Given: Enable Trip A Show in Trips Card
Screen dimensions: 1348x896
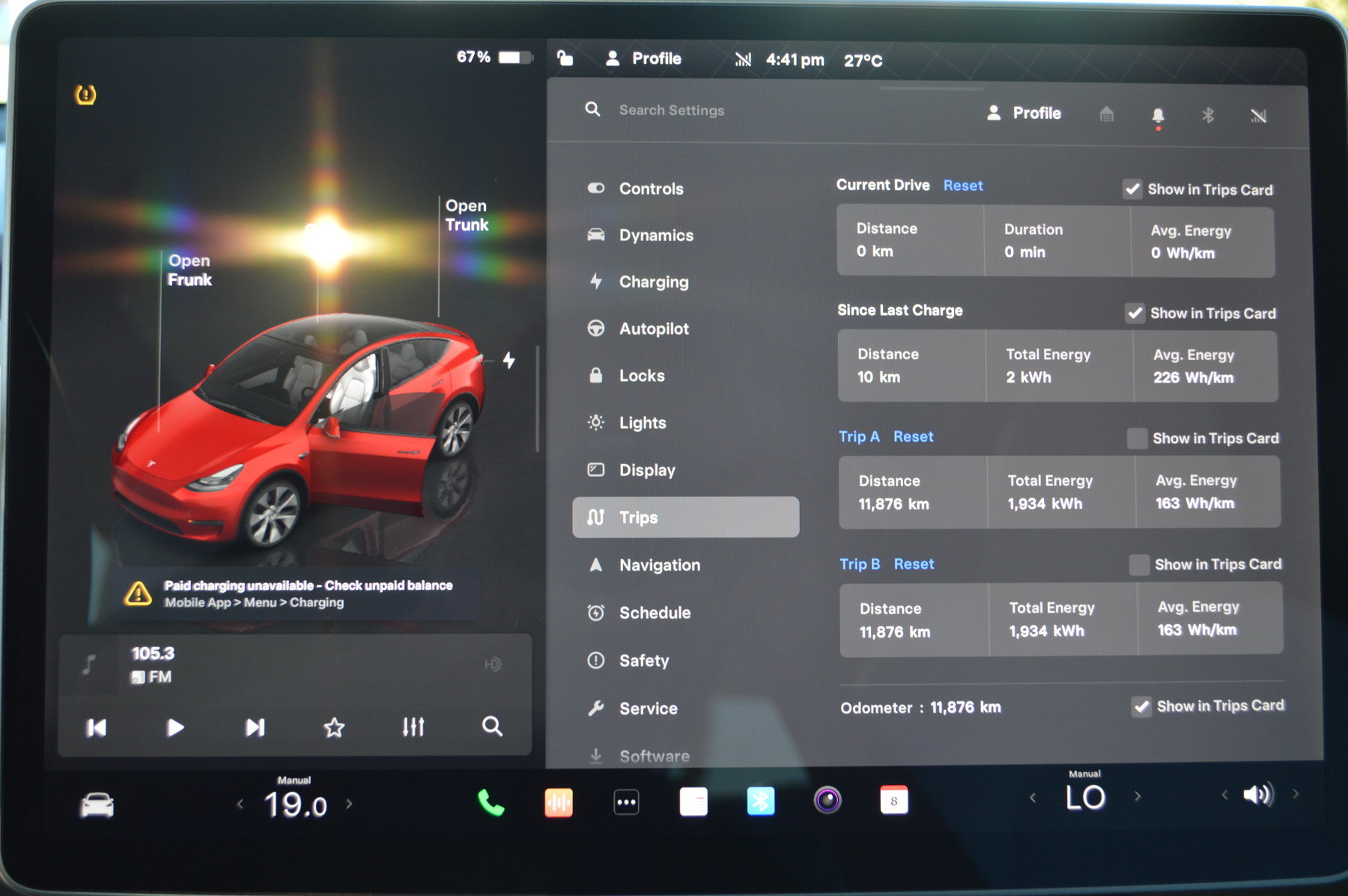Looking at the screenshot, I should 1137,439.
